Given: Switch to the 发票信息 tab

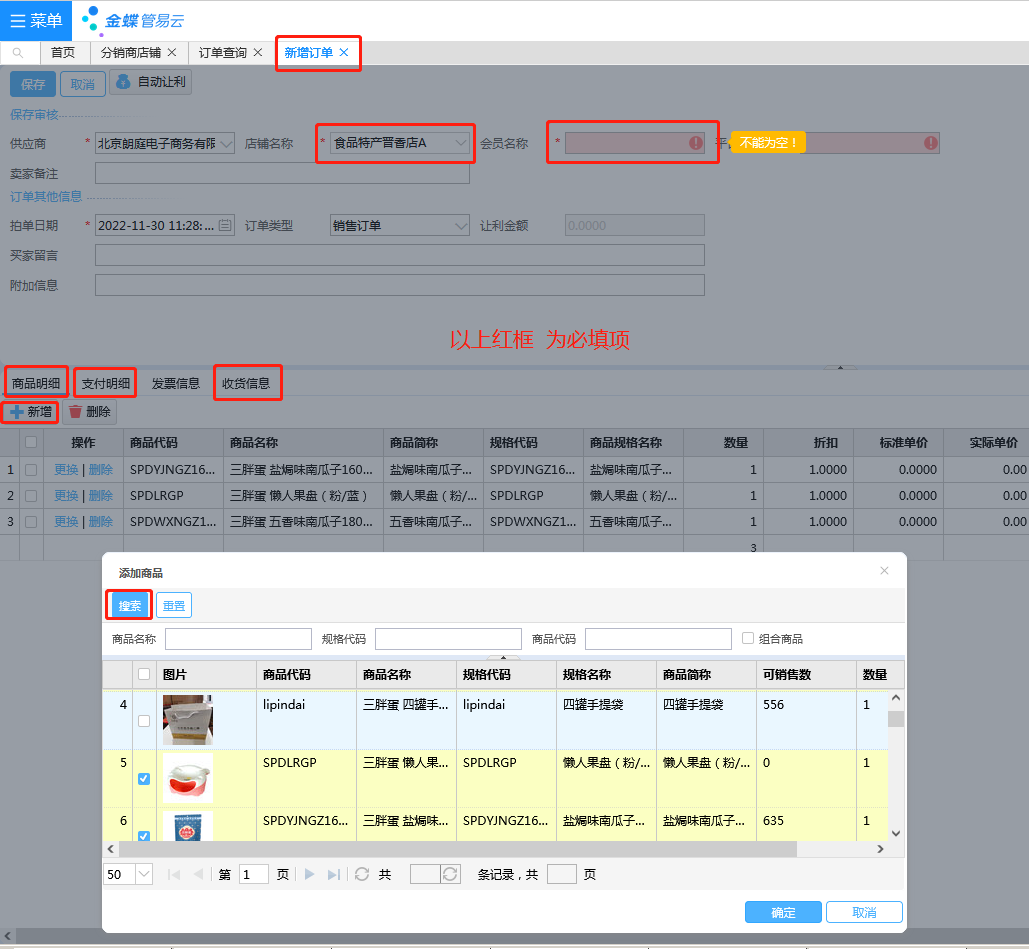Looking at the screenshot, I should [175, 383].
